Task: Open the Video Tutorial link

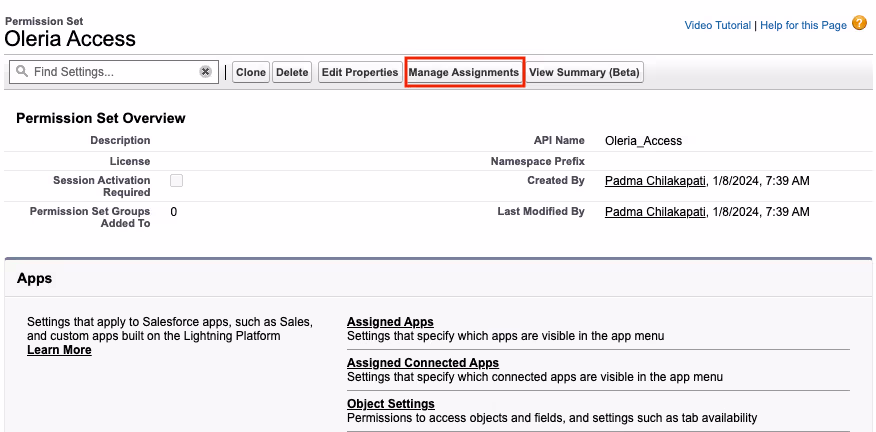Action: pyautogui.click(x=717, y=25)
